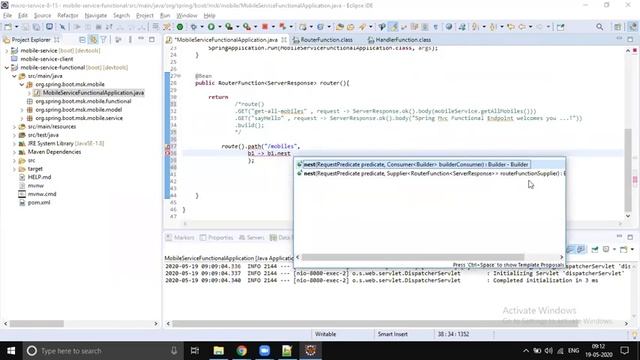The height and width of the screenshot is (360, 640).
Task: Toggle the Java perspective button at top right
Action: [x=633, y=27]
